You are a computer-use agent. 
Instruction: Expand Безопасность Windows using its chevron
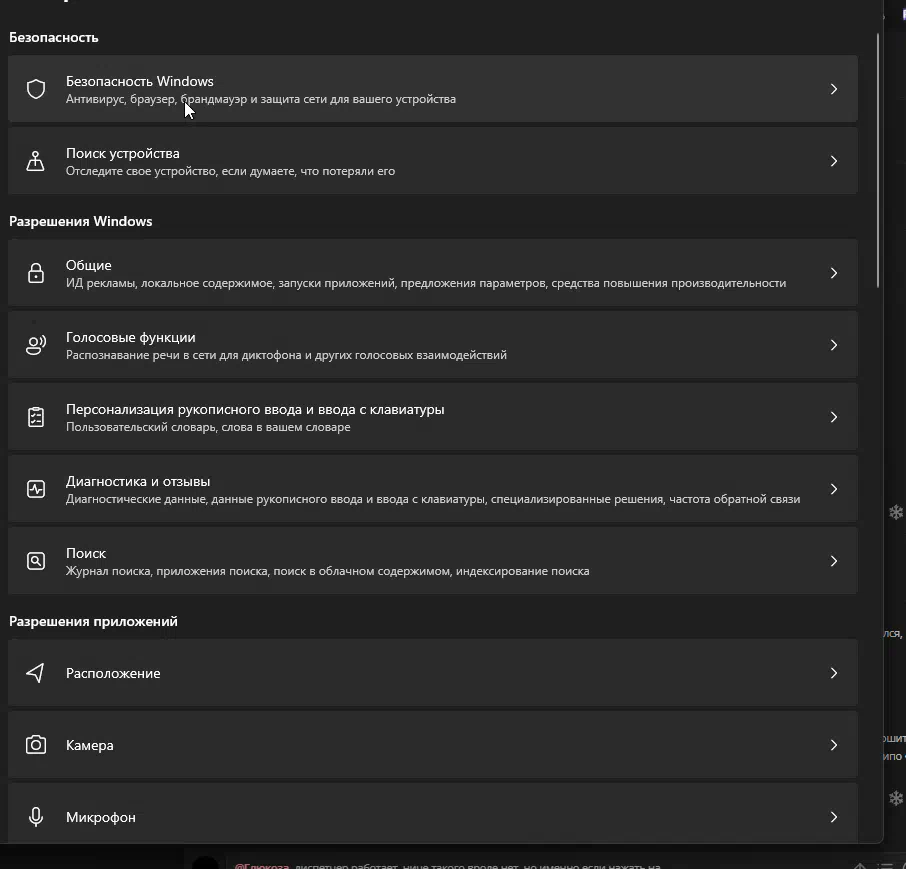click(x=833, y=89)
